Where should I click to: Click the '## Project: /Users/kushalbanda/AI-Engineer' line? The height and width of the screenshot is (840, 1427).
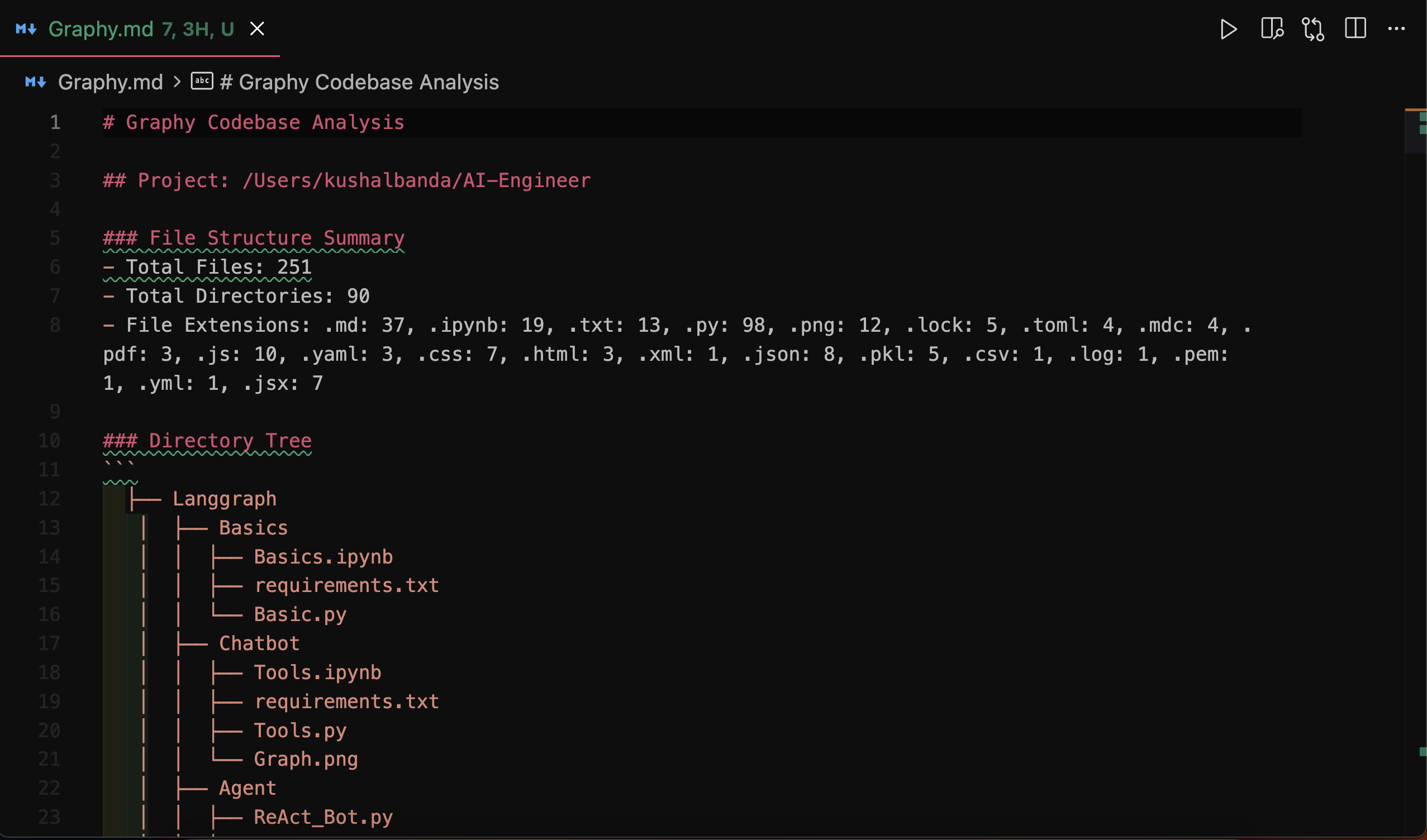click(346, 180)
